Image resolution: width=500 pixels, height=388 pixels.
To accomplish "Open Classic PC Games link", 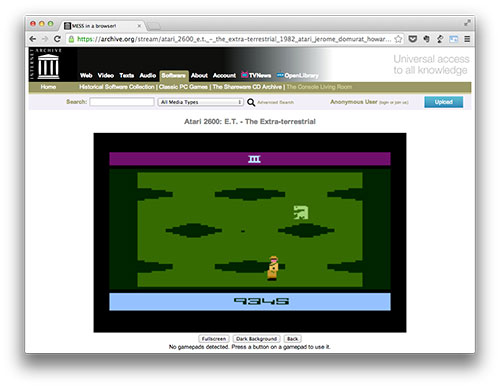I will (x=183, y=87).
